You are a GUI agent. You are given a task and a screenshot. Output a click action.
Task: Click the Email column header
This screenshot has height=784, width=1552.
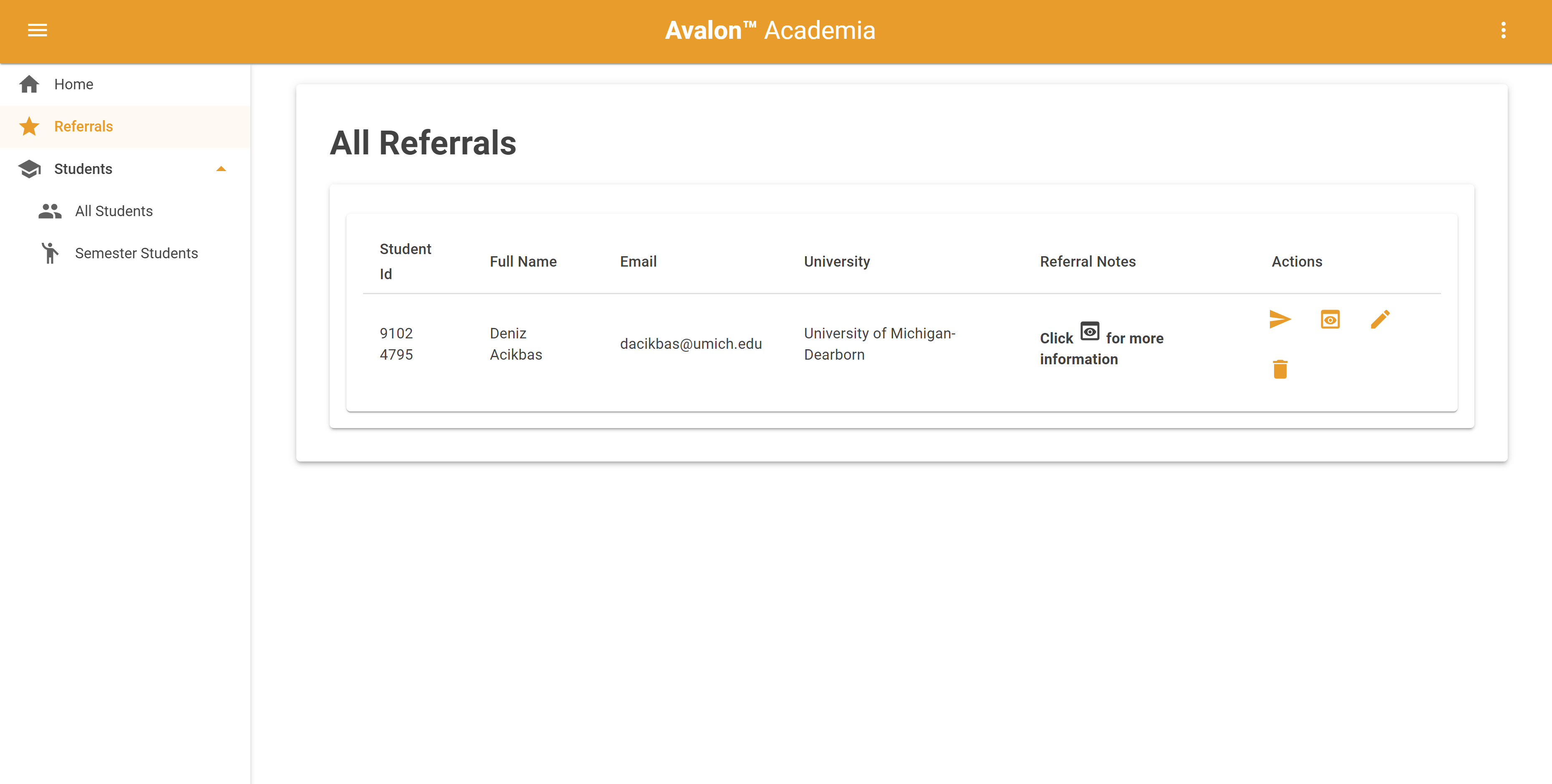click(x=638, y=261)
